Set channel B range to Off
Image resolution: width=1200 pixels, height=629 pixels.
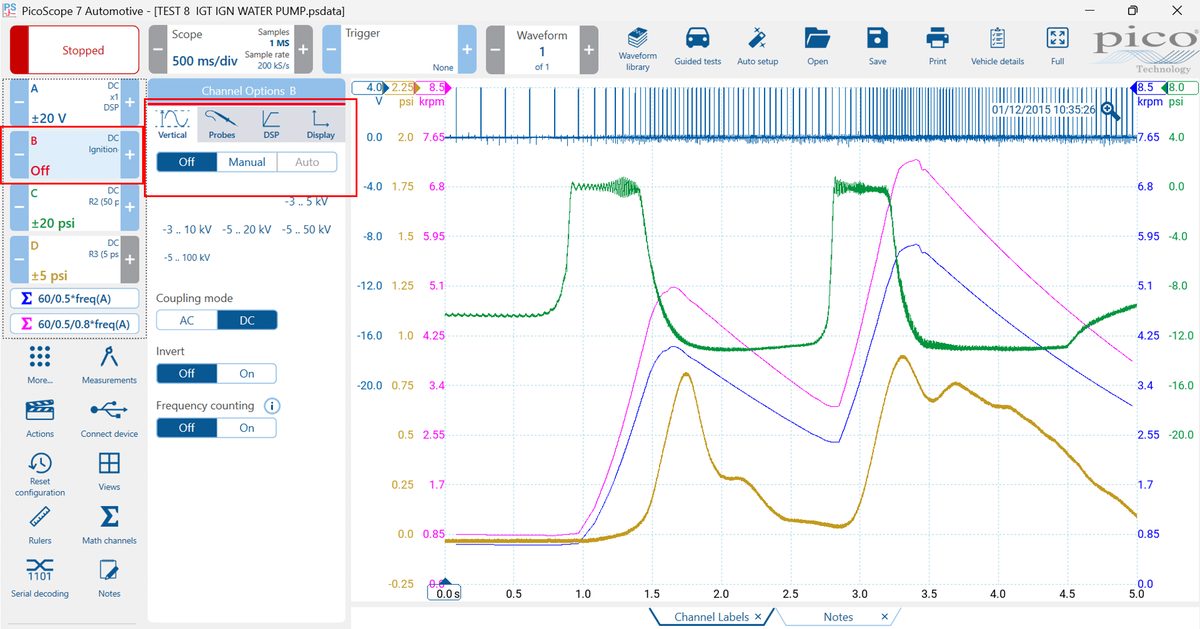(186, 162)
